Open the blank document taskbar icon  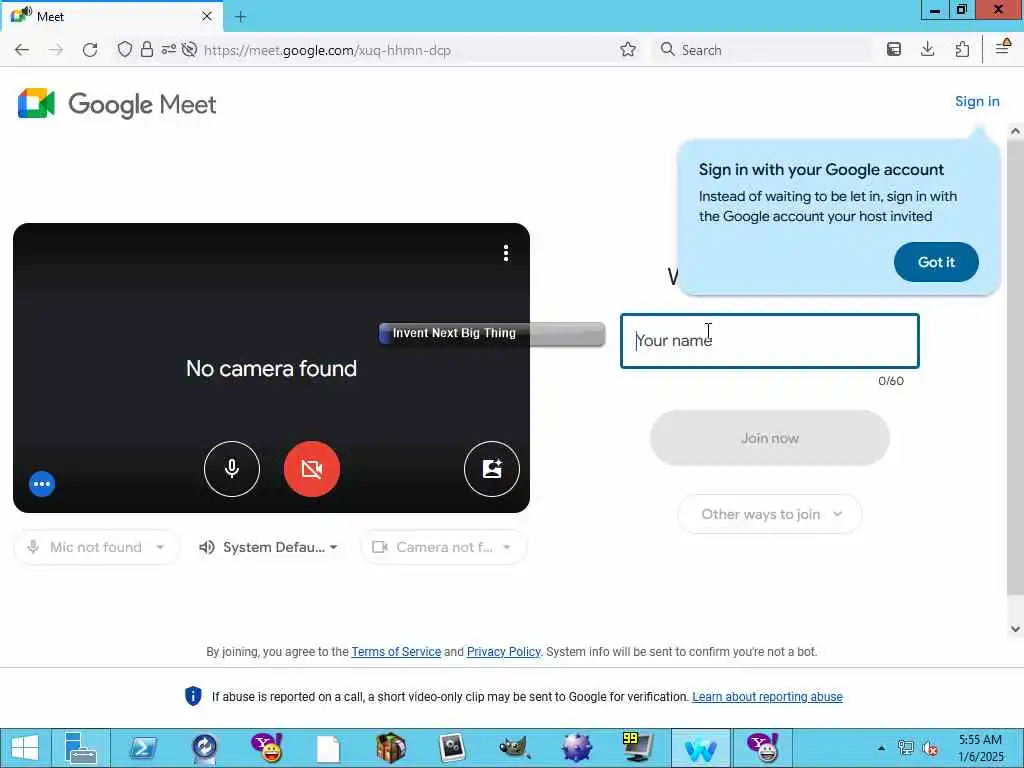[x=328, y=749]
